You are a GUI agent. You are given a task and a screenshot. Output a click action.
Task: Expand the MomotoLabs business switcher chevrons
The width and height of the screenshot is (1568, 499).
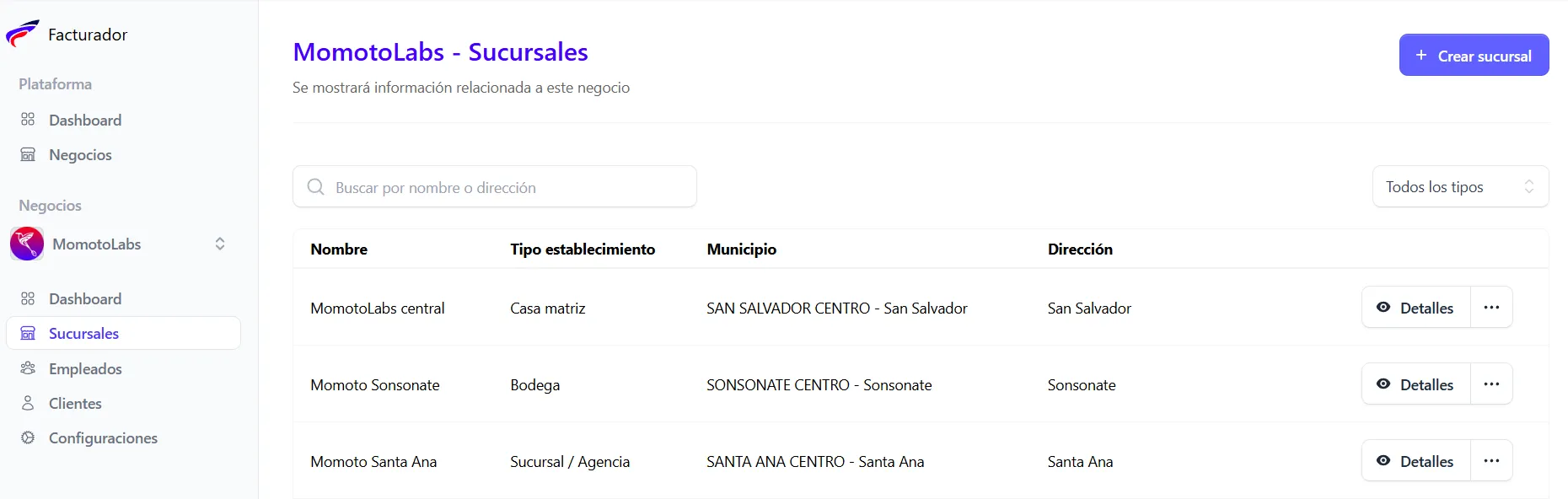(219, 244)
